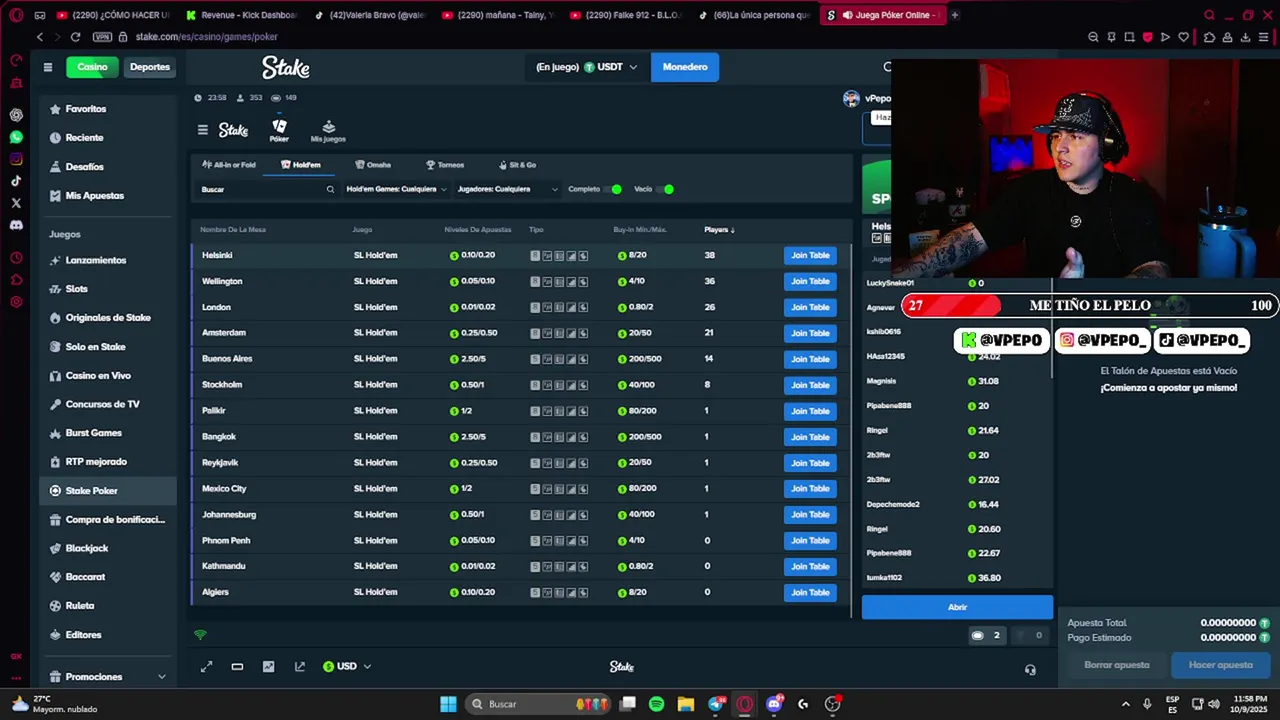Screen dimensions: 1280x720
Task: Click the Hacer apuesta button
Action: (x=1220, y=665)
